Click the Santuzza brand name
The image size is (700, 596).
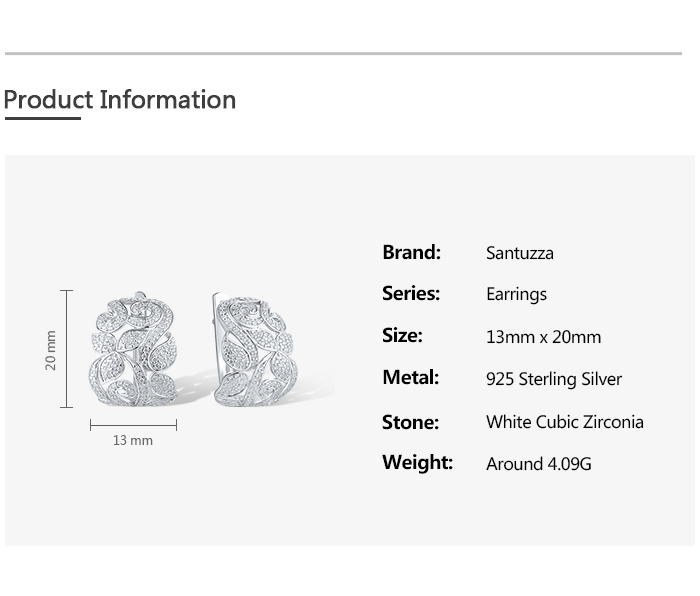pos(519,253)
